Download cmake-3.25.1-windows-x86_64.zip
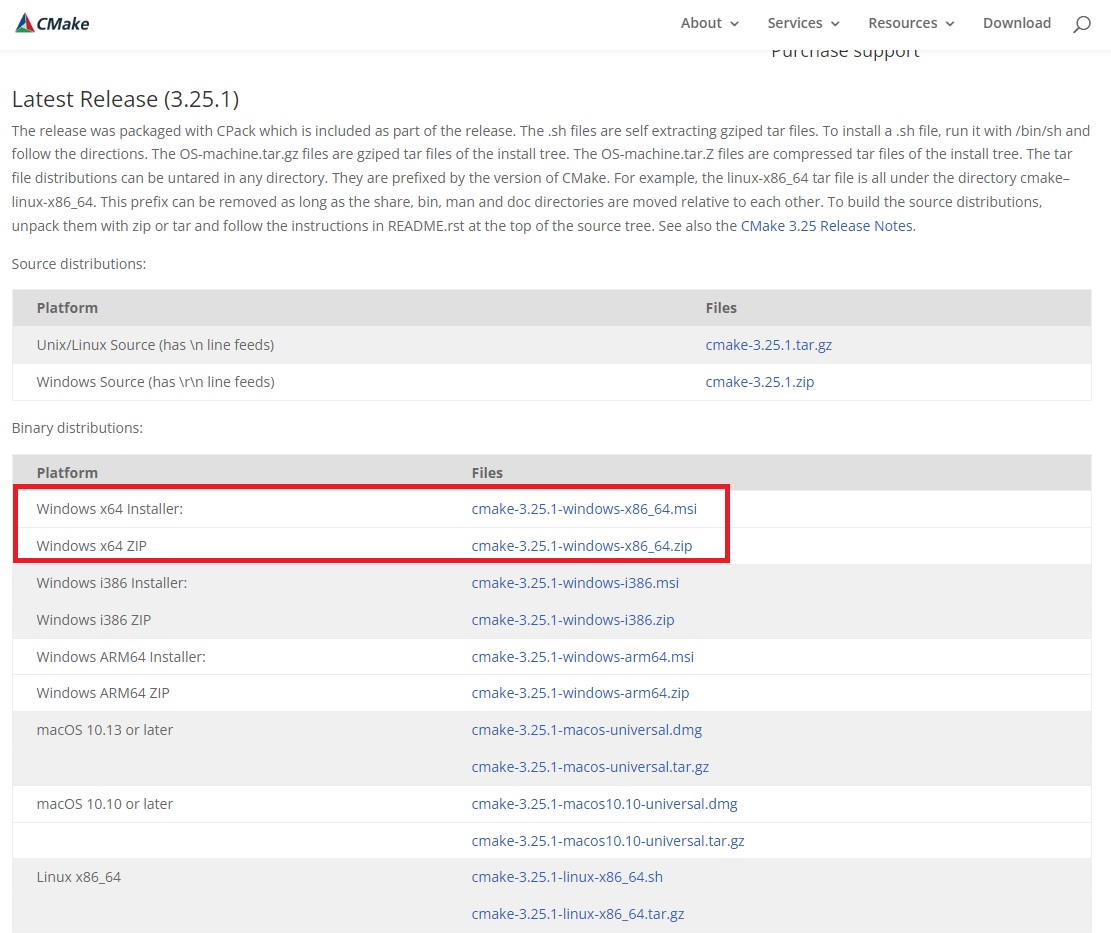1111x933 pixels. point(582,545)
